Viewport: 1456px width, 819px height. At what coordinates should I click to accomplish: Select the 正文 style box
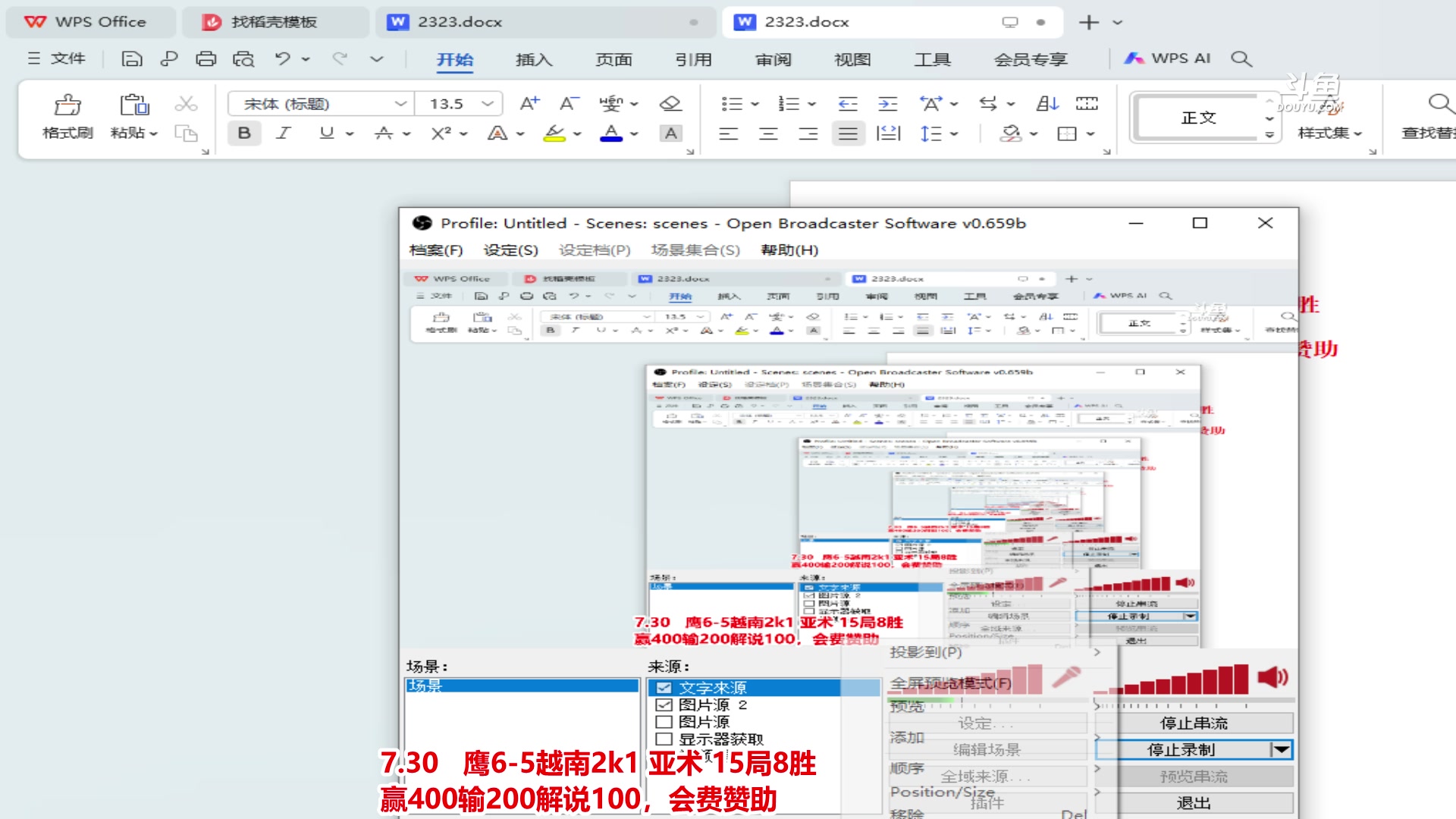pyautogui.click(x=1198, y=118)
